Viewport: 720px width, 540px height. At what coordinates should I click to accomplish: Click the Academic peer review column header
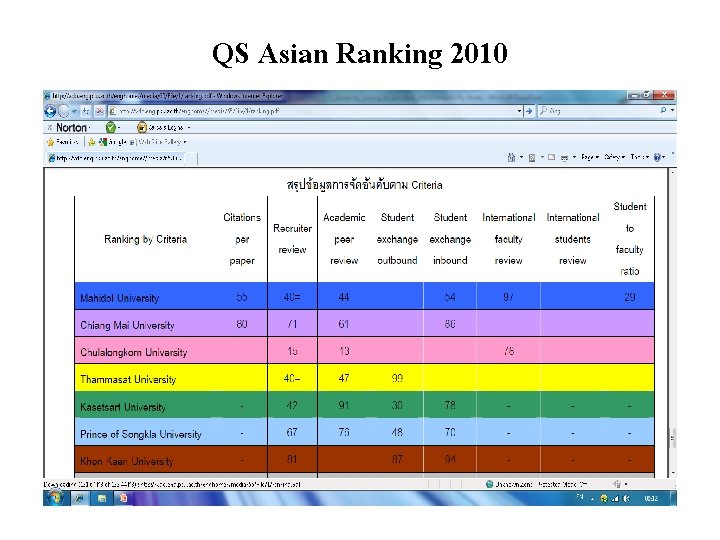(344, 239)
